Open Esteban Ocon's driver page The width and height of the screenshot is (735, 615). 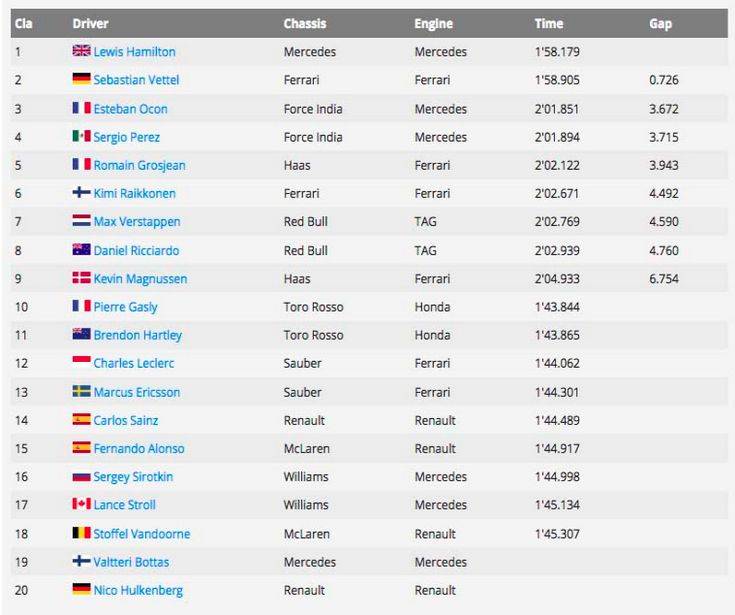130,109
